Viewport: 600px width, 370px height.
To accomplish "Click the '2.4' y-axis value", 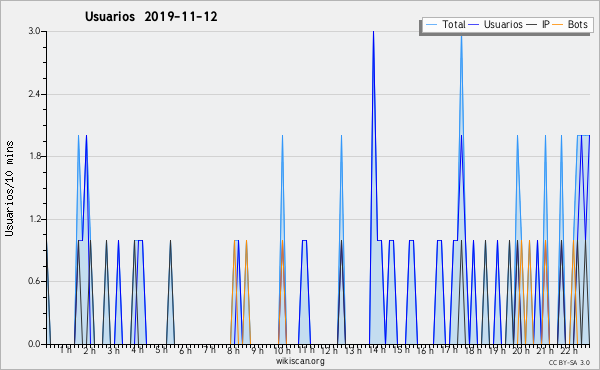I will tap(34, 94).
